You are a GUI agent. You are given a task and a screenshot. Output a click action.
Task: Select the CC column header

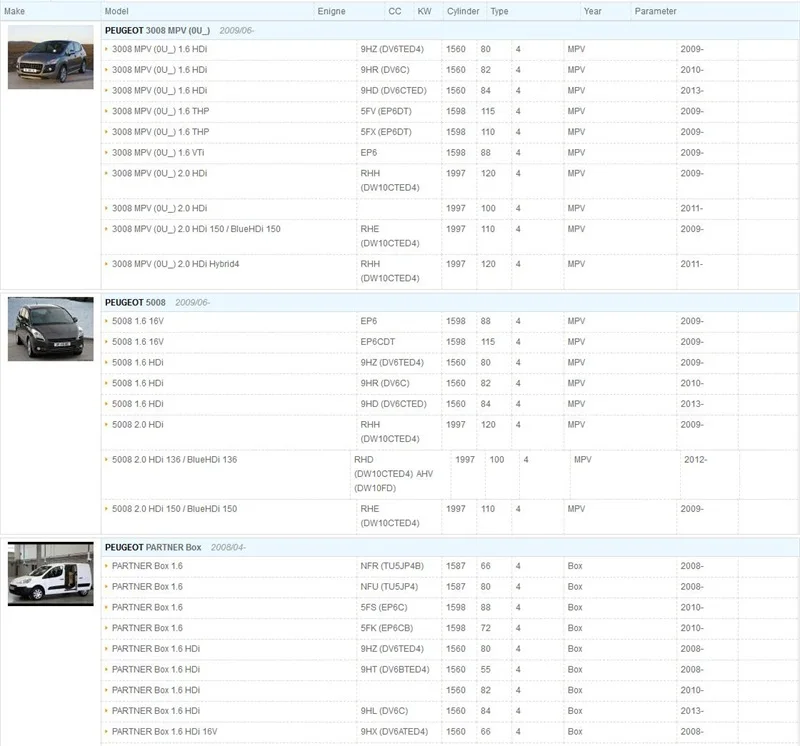pyautogui.click(x=395, y=11)
